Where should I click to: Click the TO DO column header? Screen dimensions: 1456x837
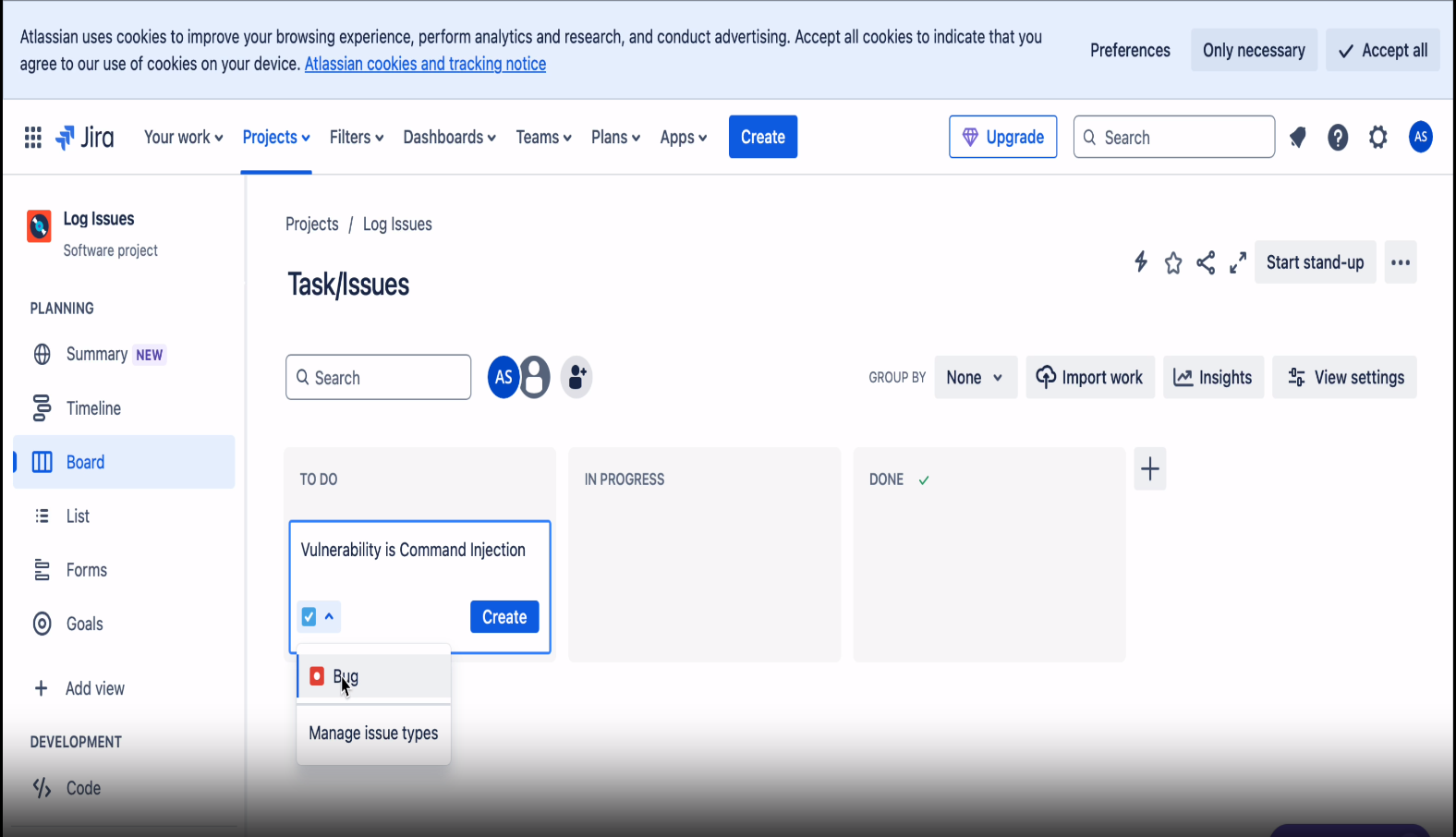pyautogui.click(x=319, y=479)
